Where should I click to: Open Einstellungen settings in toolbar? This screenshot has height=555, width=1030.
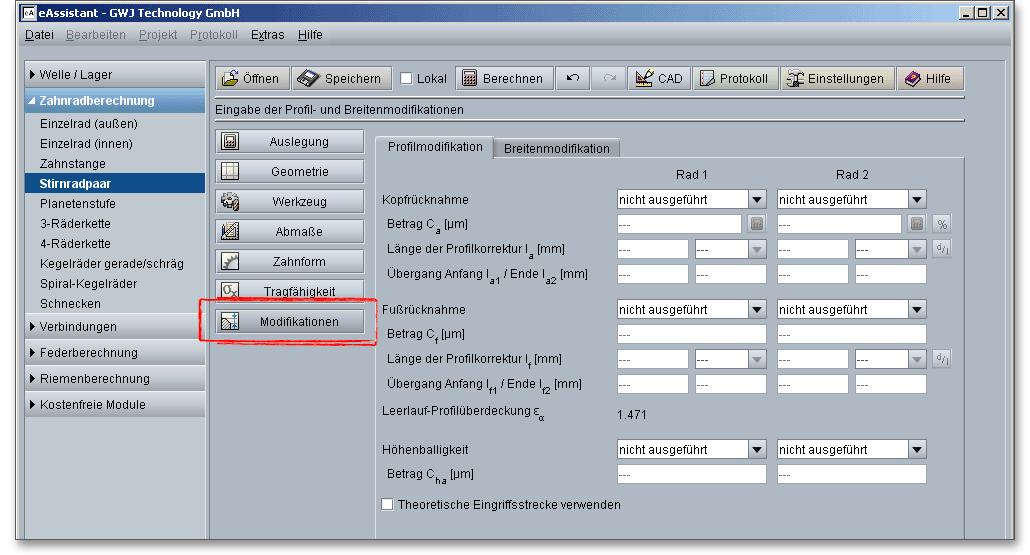point(837,79)
